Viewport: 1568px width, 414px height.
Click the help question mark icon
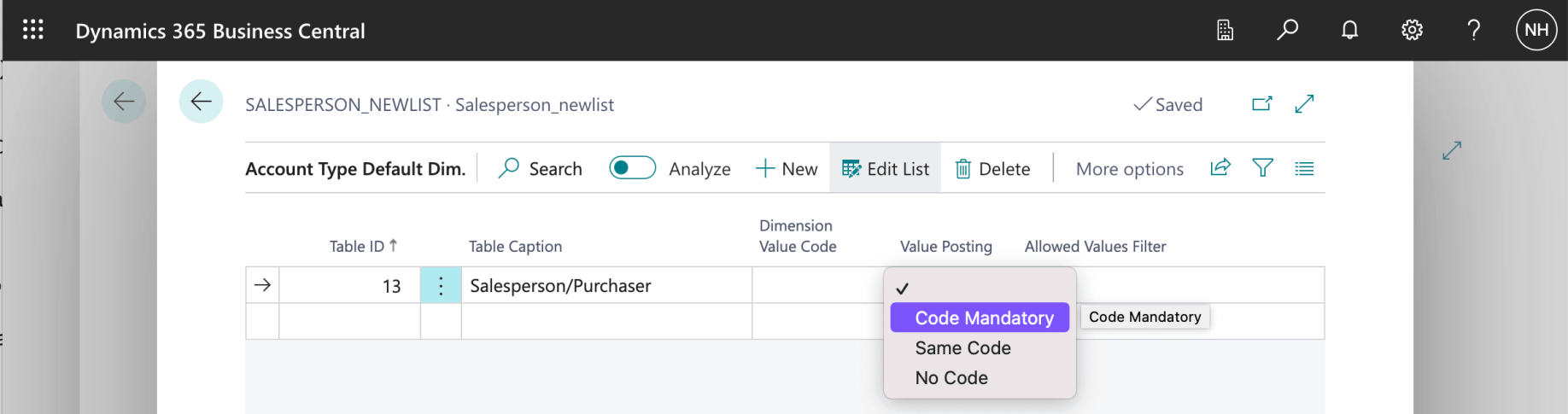point(1474,31)
